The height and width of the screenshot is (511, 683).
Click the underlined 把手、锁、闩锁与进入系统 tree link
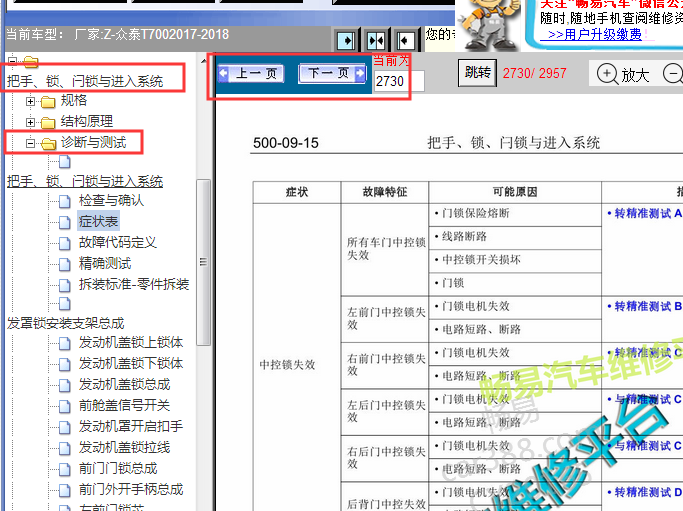coord(85,181)
